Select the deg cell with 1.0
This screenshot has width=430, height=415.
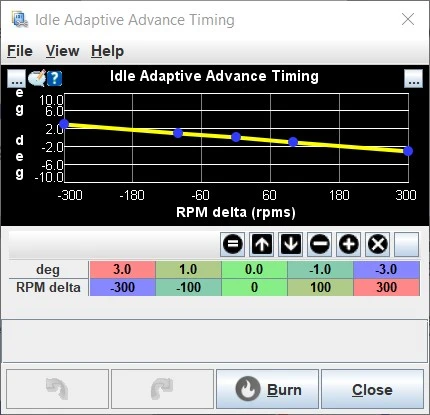188,269
